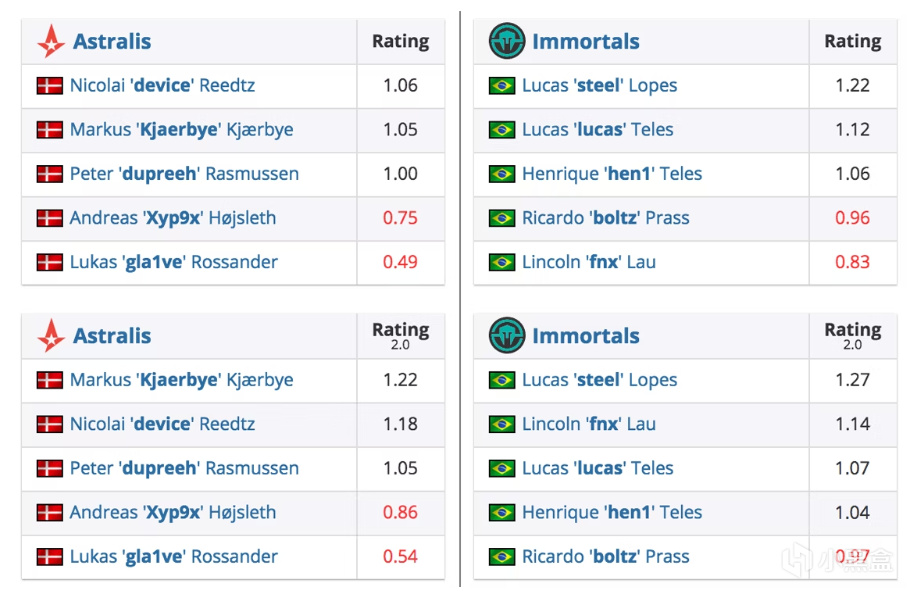Click the Astralis logo in Rating 2.0 table
920x592 pixels.
click(x=51, y=336)
